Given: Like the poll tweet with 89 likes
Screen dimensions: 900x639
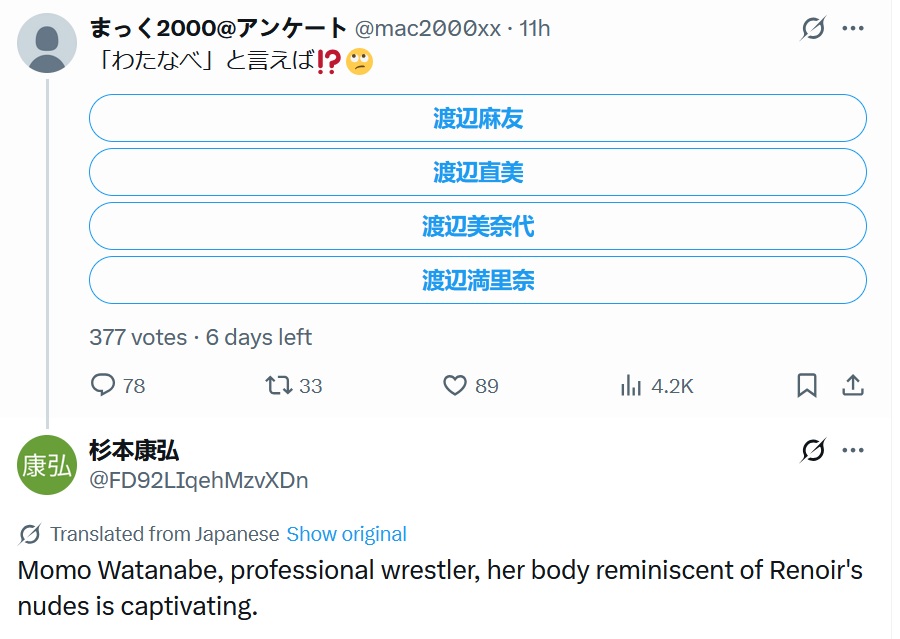Looking at the screenshot, I should click(455, 385).
